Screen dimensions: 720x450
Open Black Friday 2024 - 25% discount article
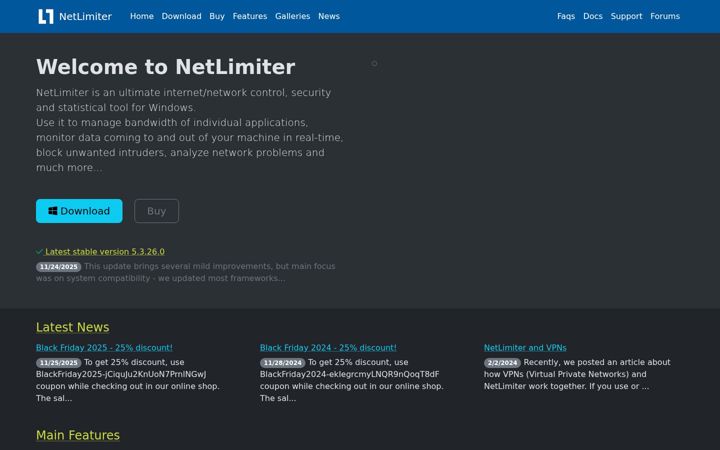[x=328, y=348]
